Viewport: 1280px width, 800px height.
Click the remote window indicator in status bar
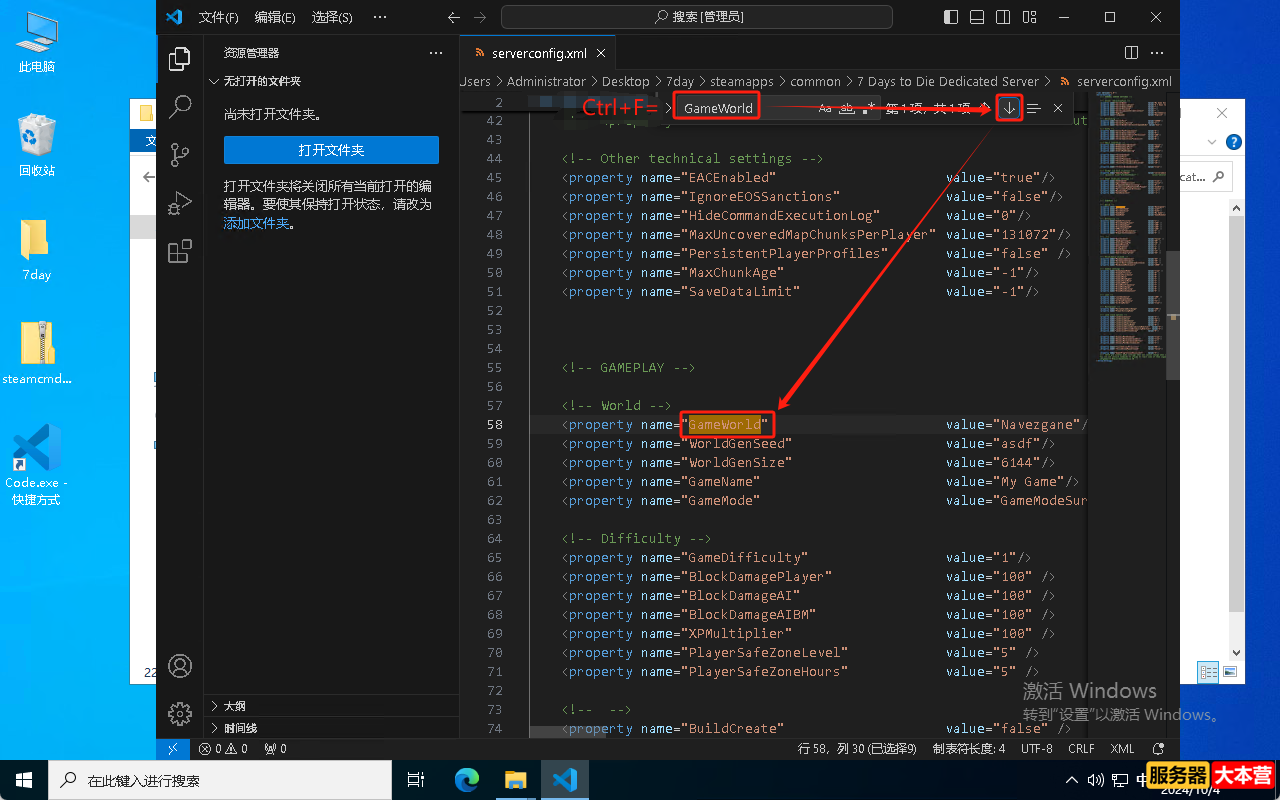pos(173,748)
